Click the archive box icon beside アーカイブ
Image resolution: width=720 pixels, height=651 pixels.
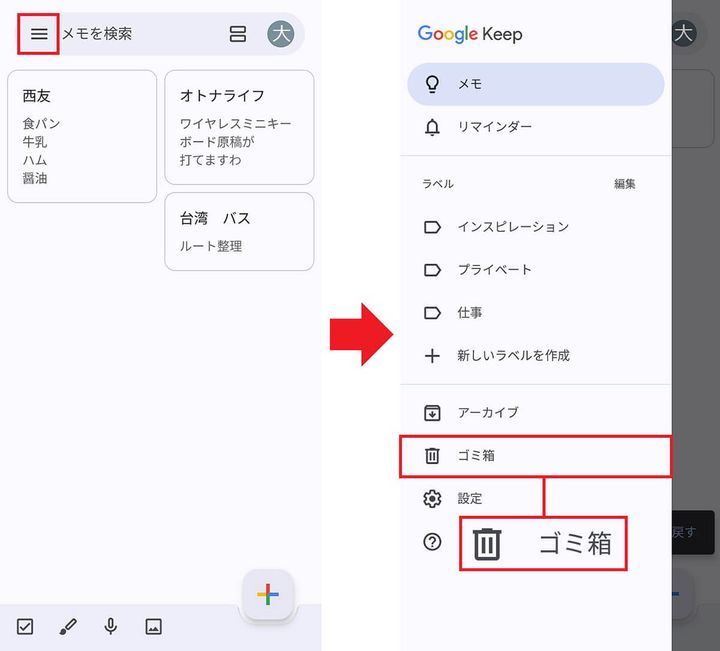point(432,413)
